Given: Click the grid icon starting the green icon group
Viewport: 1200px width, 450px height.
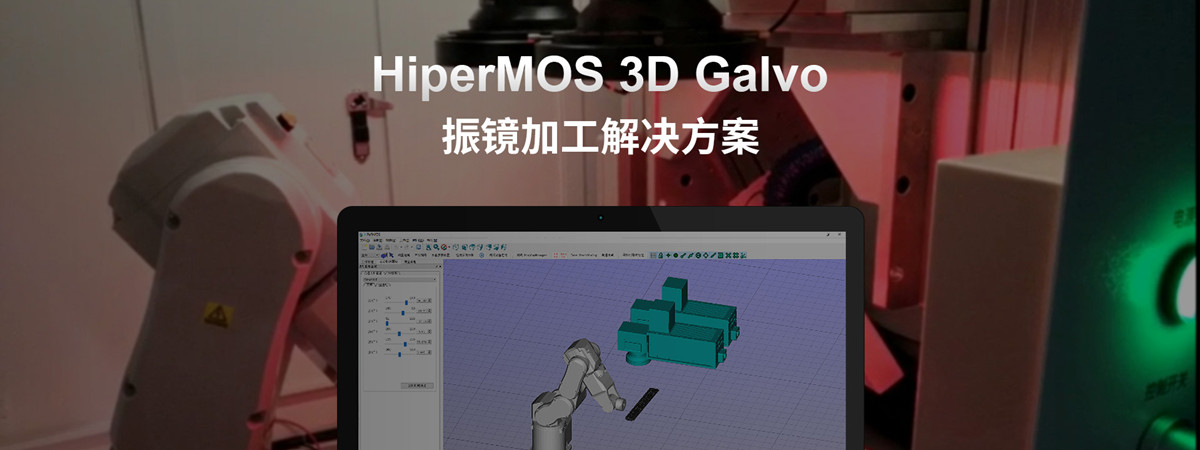Looking at the screenshot, I should [653, 255].
